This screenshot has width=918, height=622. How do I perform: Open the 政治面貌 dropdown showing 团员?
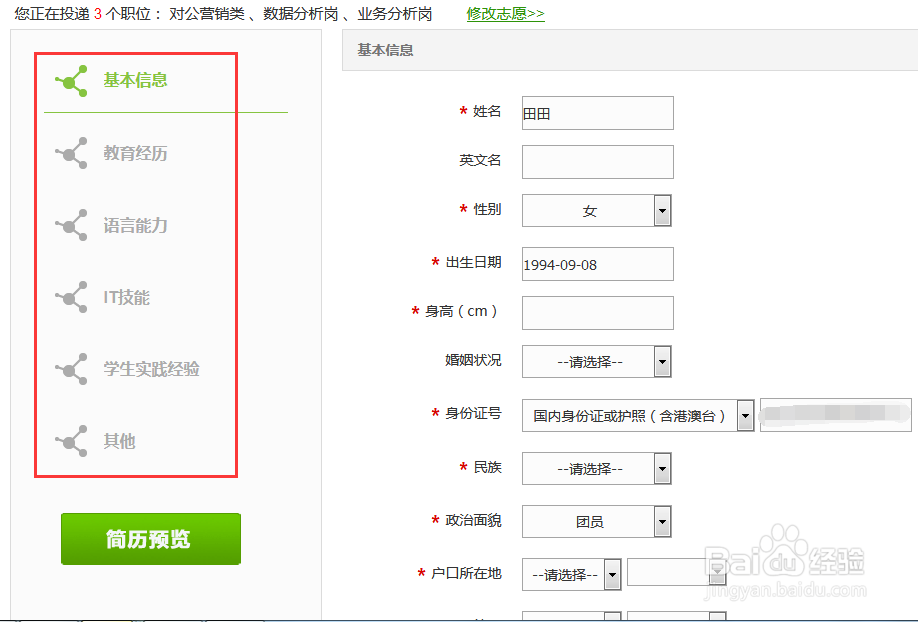tap(597, 521)
